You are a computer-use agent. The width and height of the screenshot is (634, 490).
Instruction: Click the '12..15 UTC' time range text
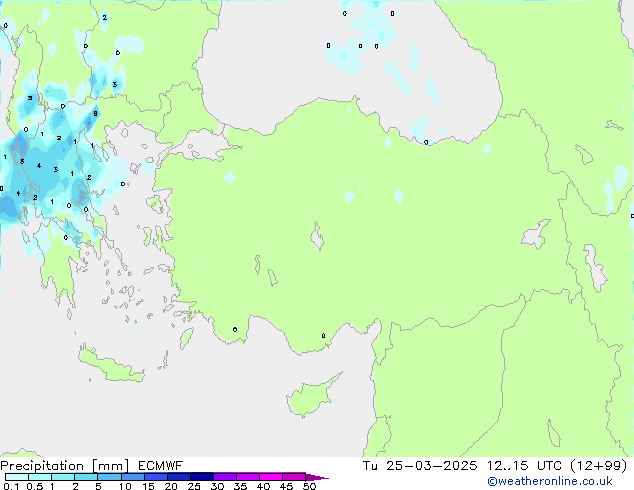525,466
